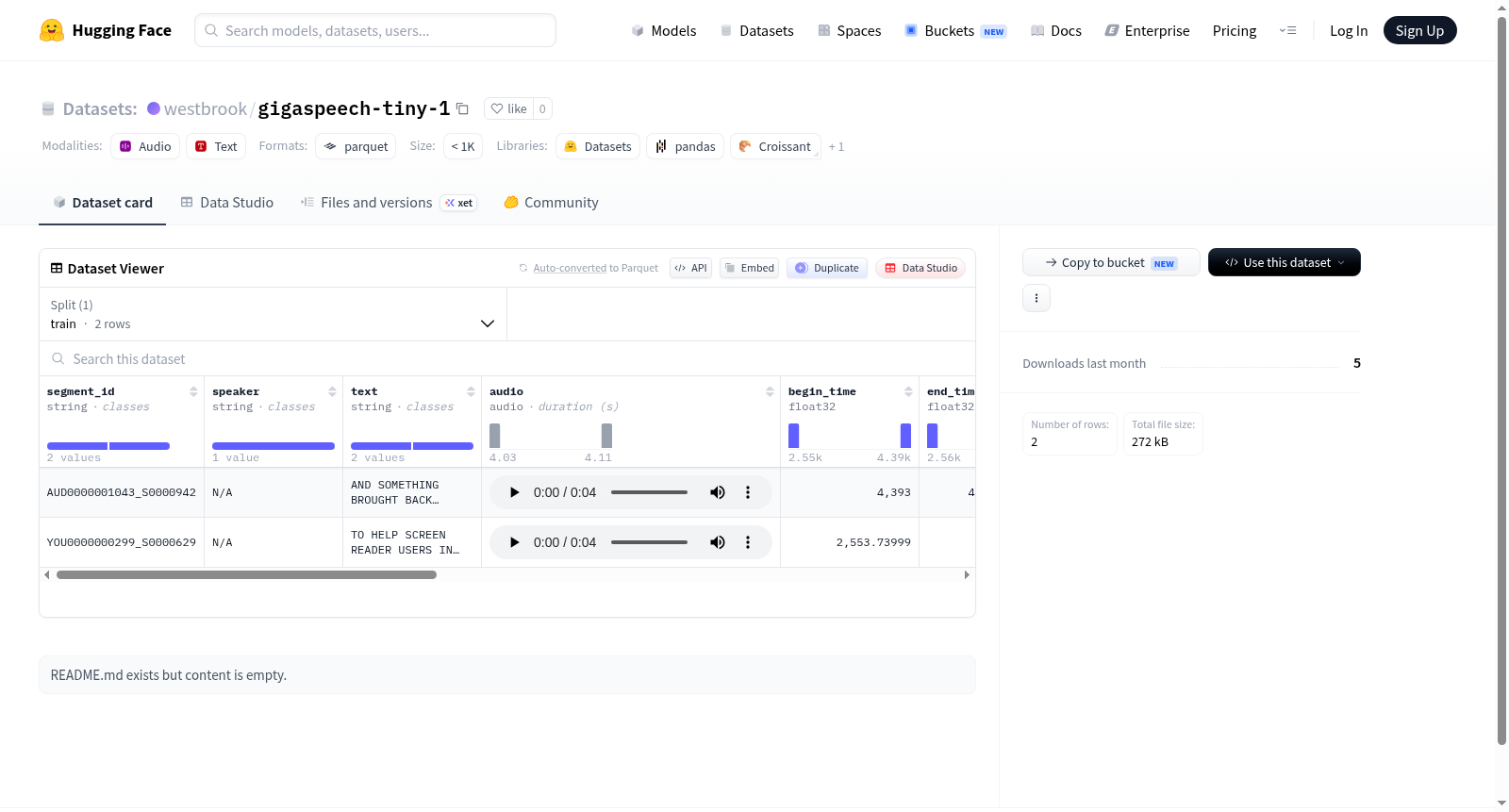Sort by segment_id column
The width and height of the screenshot is (1509, 812).
pyautogui.click(x=193, y=391)
